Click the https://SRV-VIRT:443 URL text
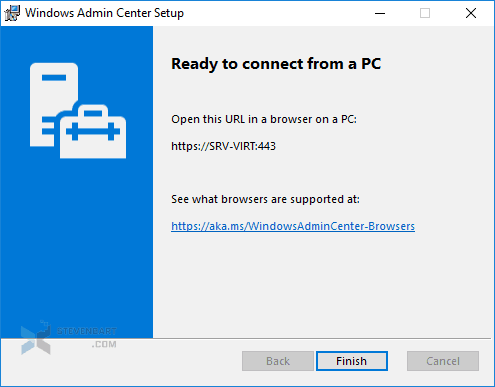 pos(223,146)
